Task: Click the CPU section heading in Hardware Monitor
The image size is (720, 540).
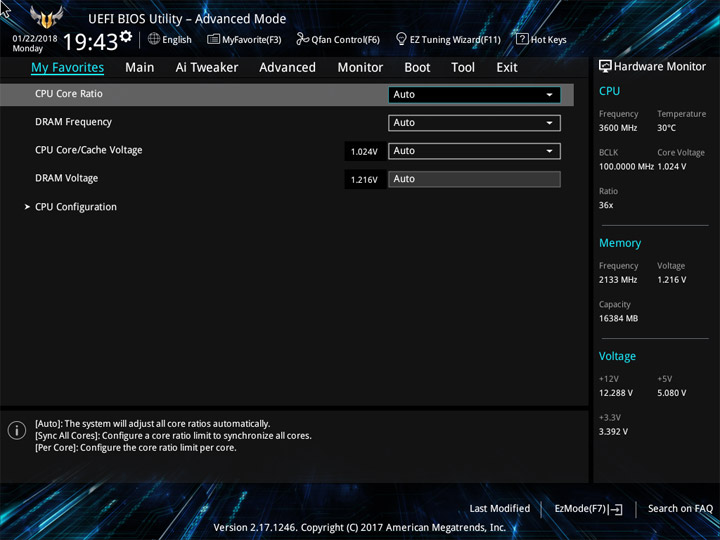Action: pos(609,91)
